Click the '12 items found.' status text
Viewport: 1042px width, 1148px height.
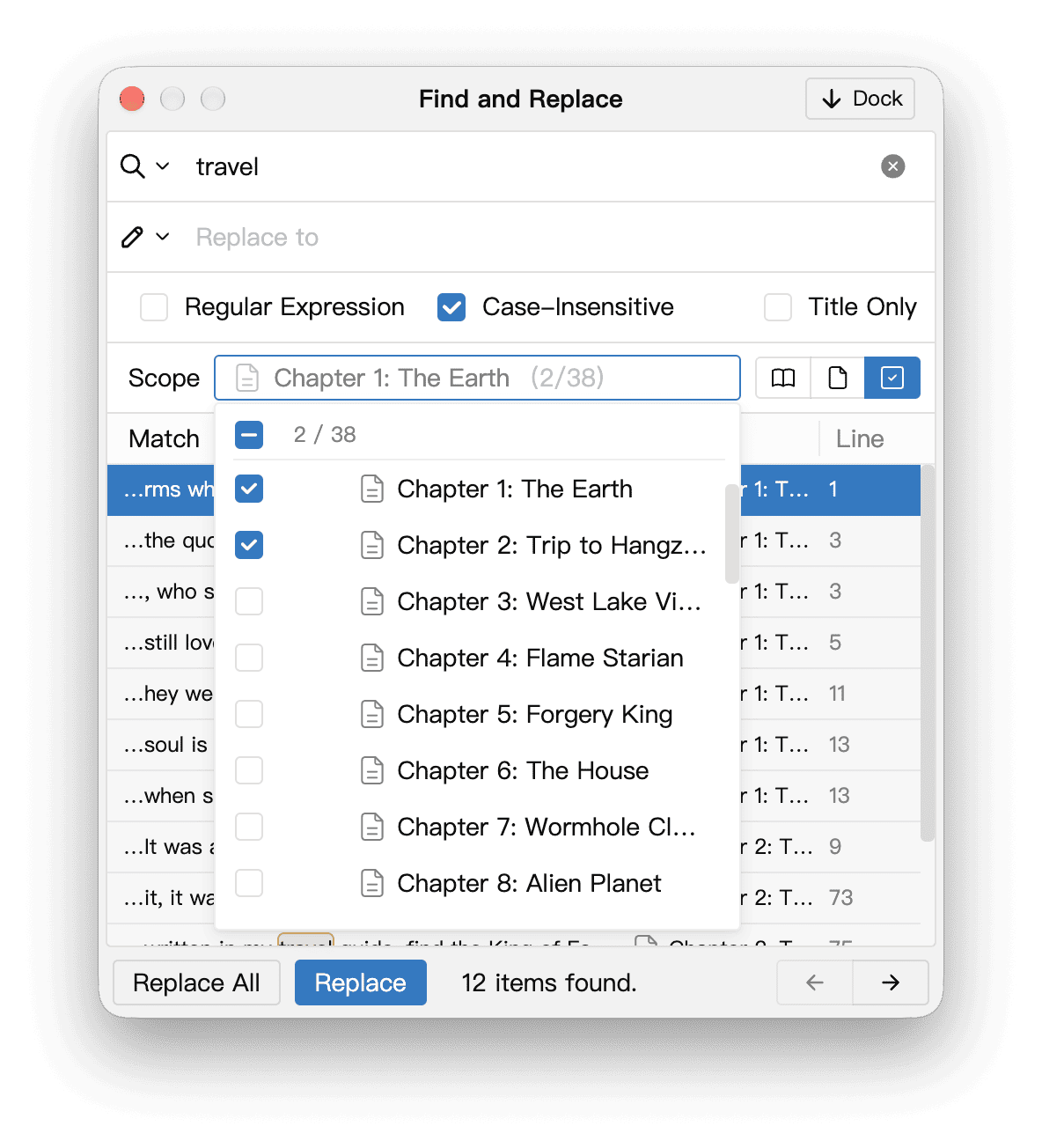click(548, 982)
